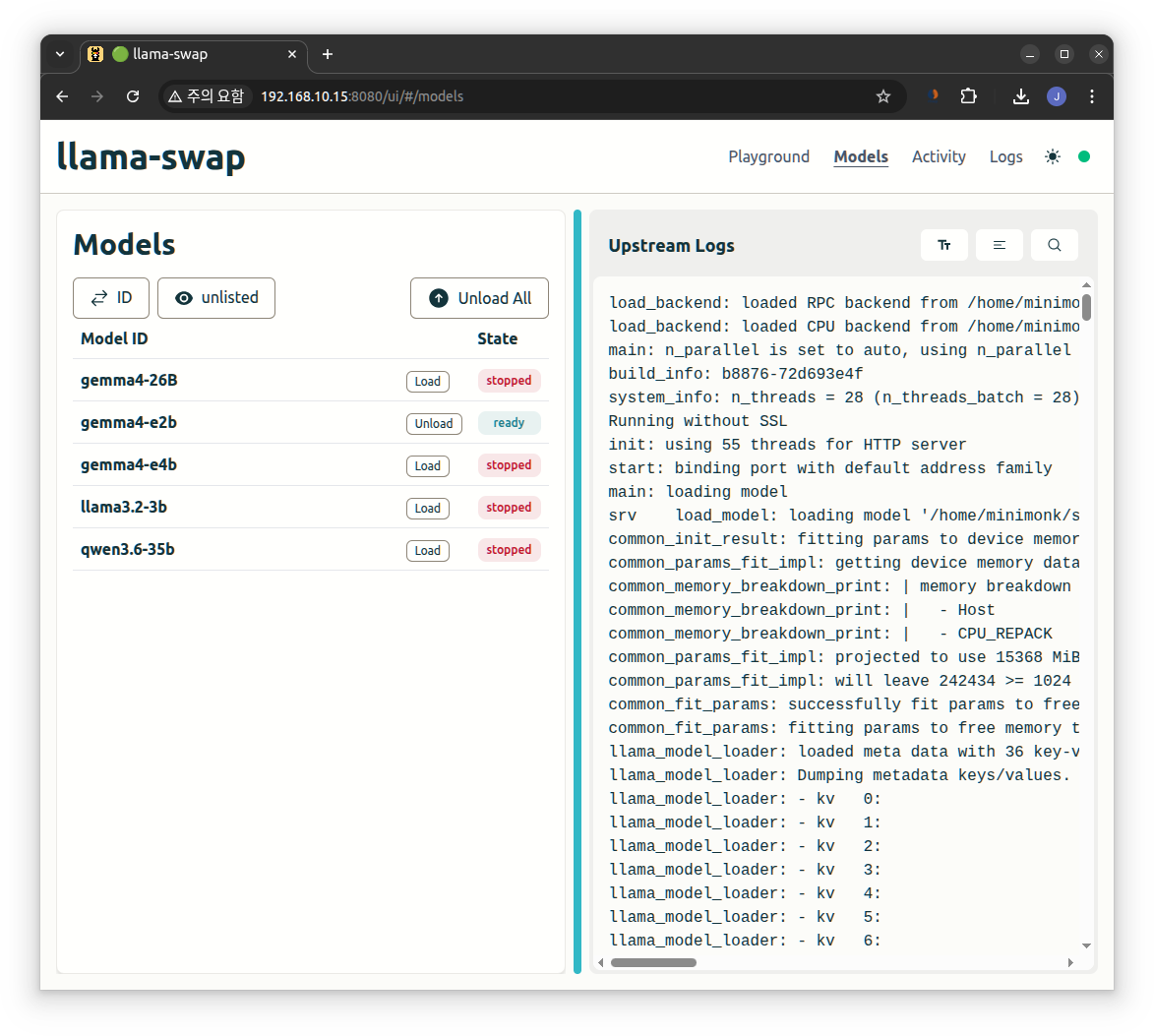Click the Upstream Logs heading
Viewport: 1154px width, 1036px height.
671,246
